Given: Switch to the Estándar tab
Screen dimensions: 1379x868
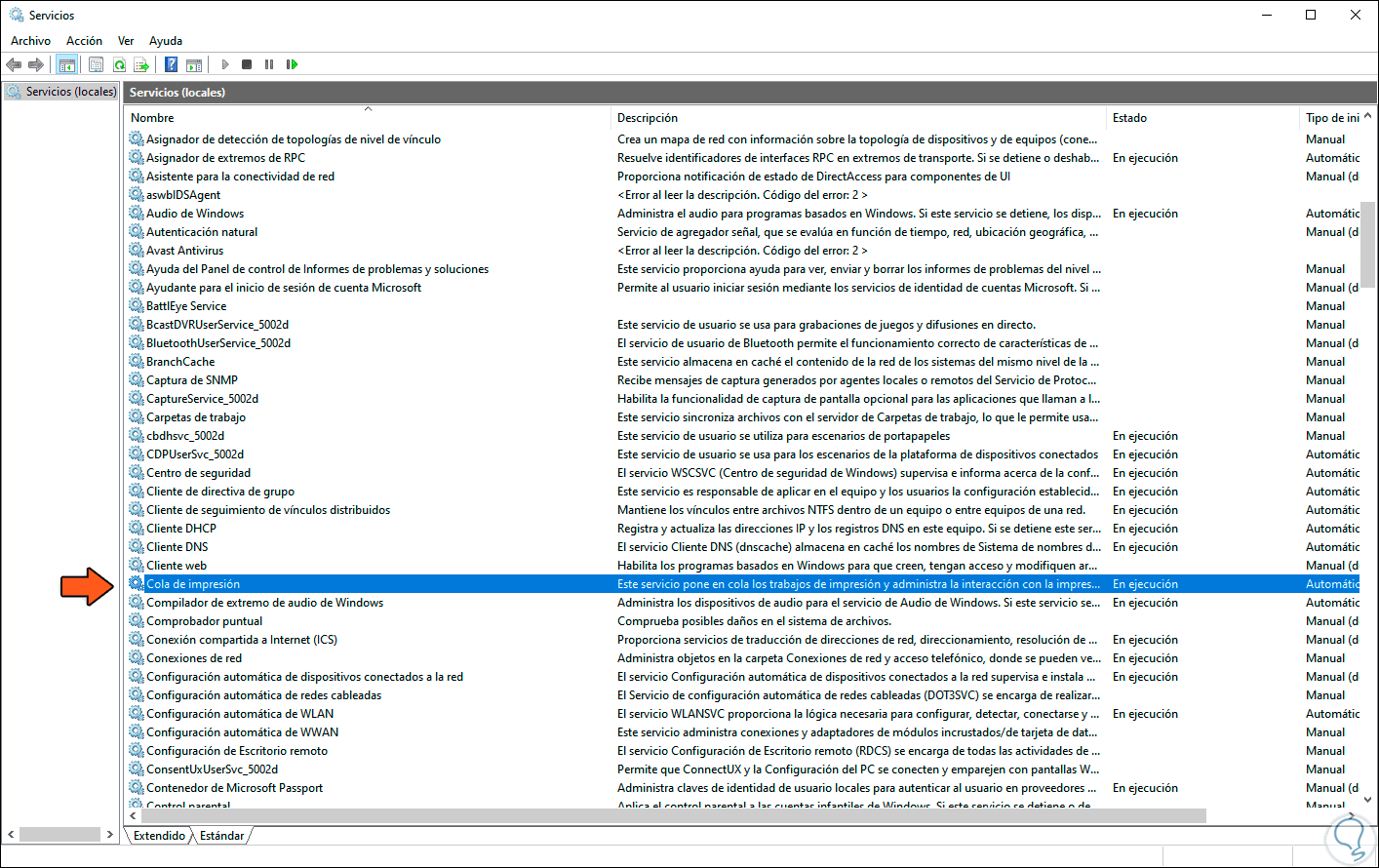Looking at the screenshot, I should [x=222, y=836].
